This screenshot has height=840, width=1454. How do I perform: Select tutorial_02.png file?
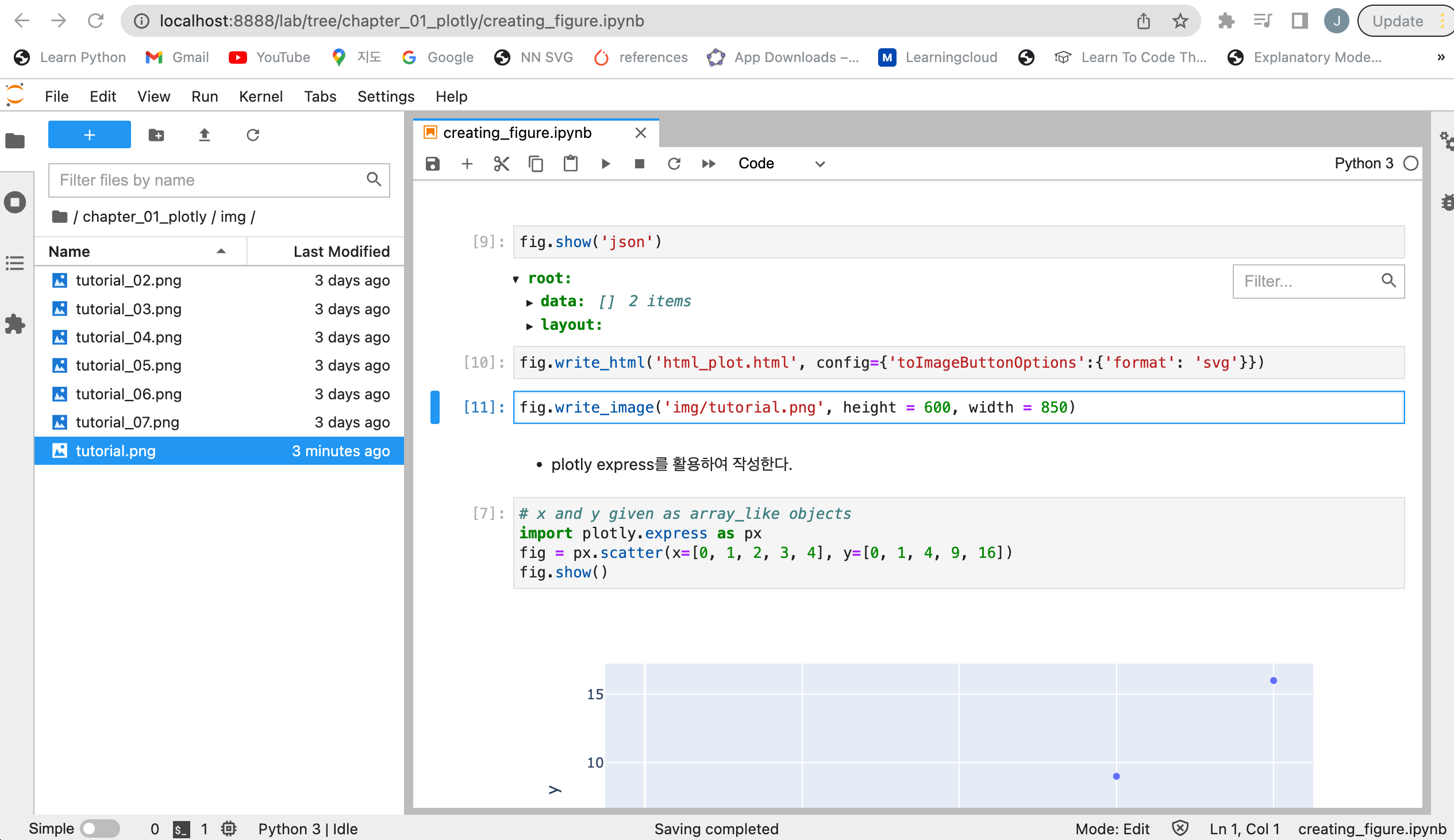[x=220, y=280]
